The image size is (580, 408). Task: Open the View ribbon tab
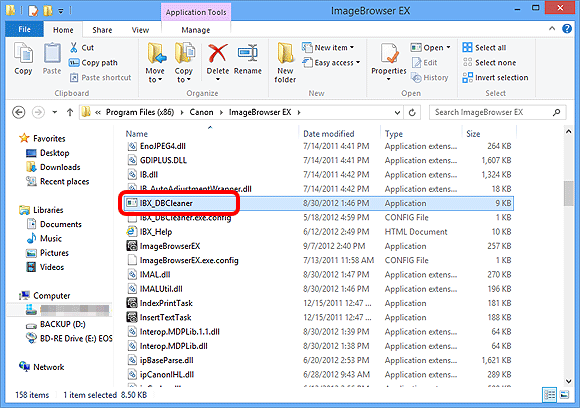coord(140,30)
